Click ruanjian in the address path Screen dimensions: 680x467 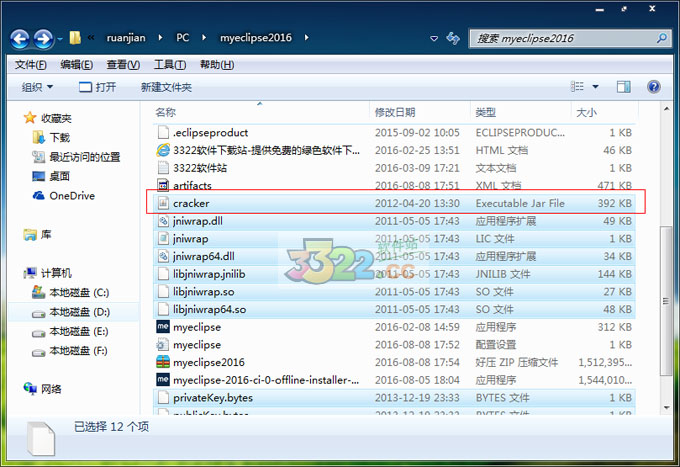tap(126, 38)
